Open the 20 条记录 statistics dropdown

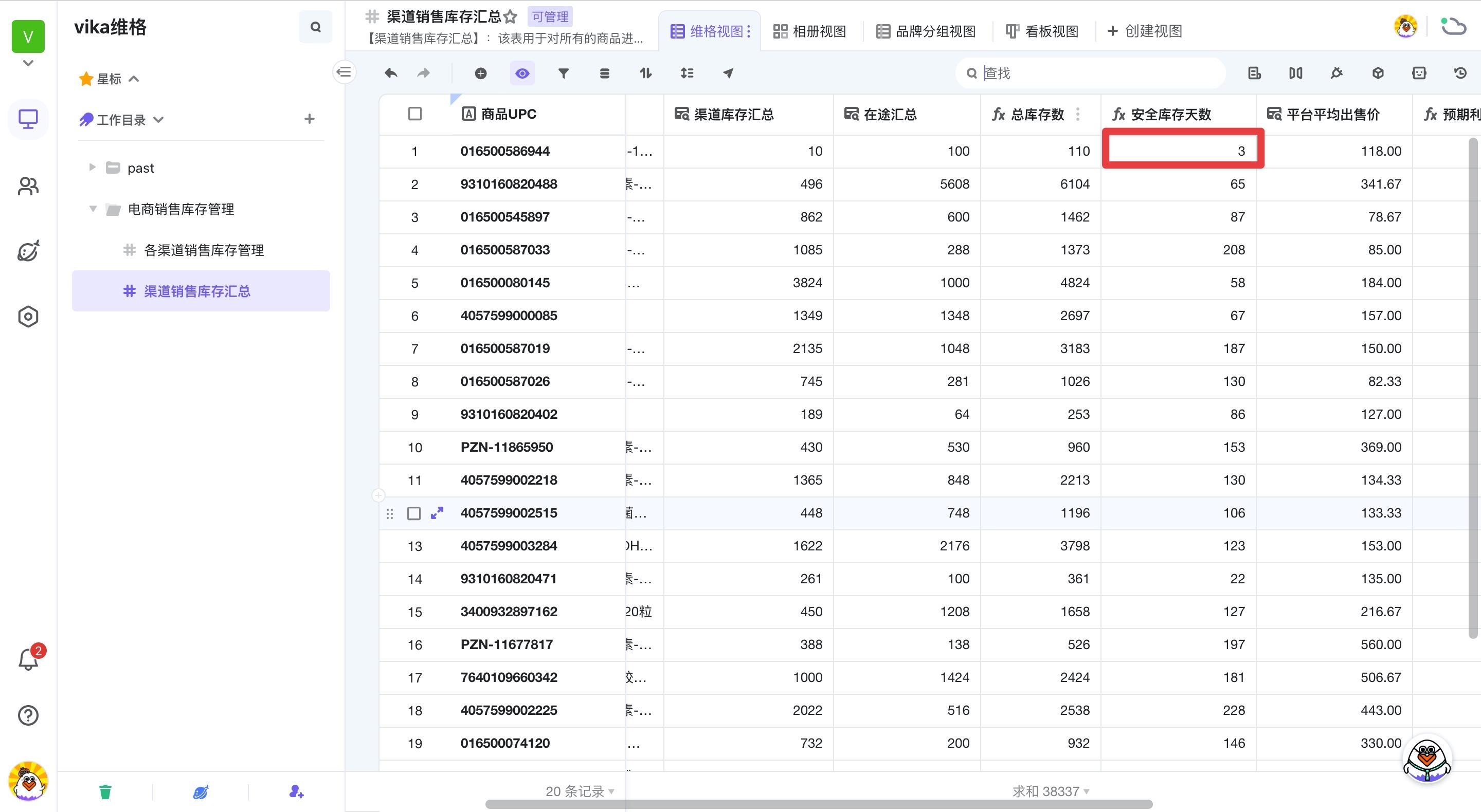(580, 791)
